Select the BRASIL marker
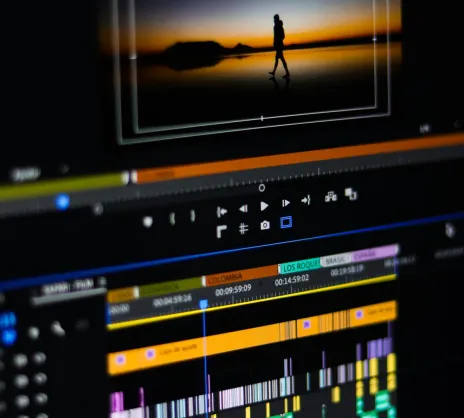 click(x=336, y=260)
